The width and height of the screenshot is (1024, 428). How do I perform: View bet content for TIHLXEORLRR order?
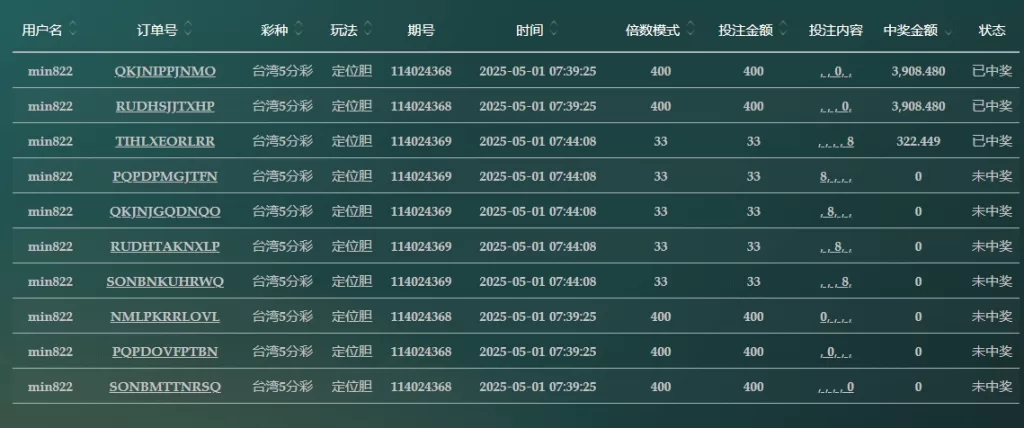836,141
